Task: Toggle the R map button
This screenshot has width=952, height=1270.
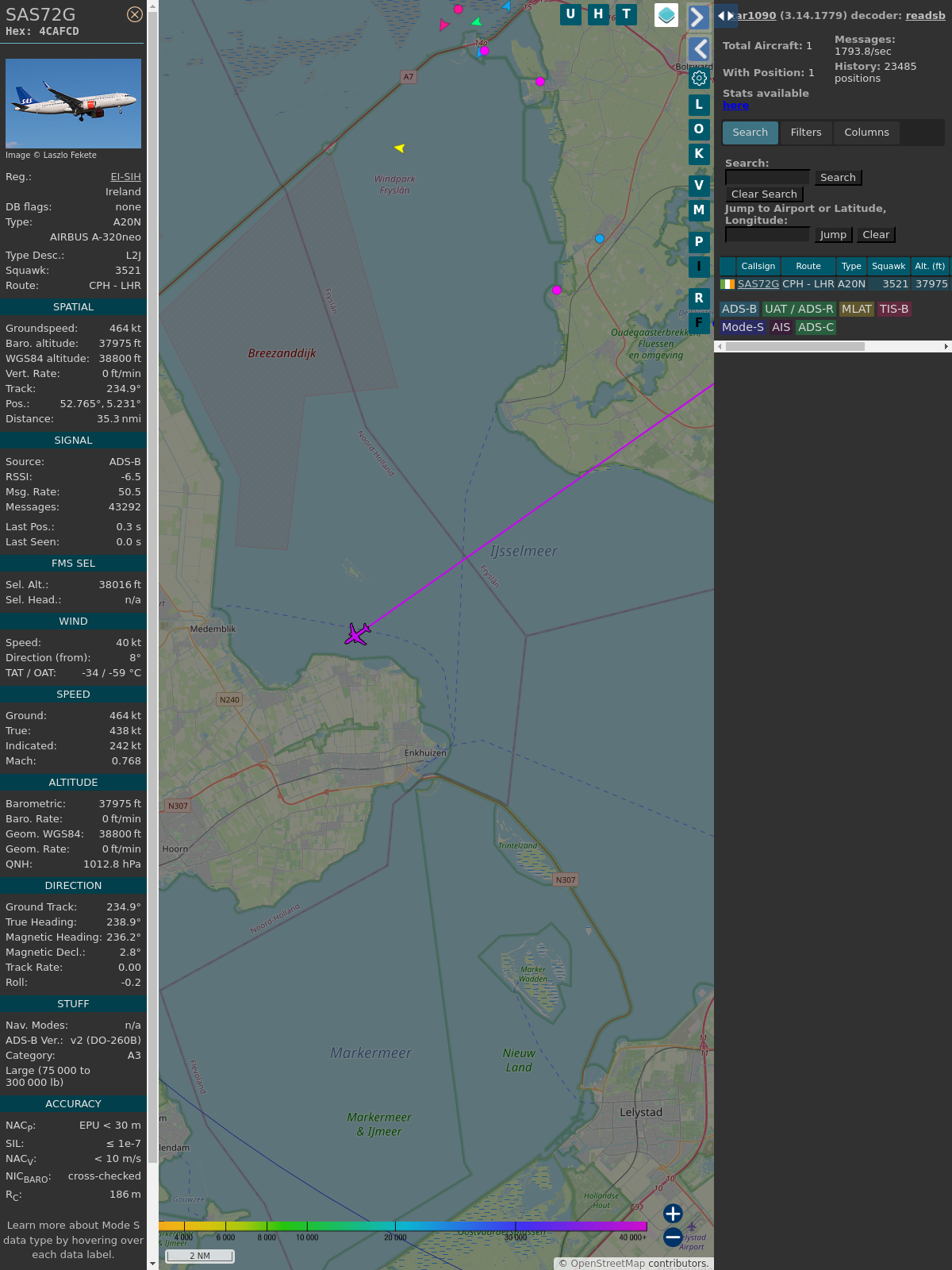Action: [x=699, y=298]
